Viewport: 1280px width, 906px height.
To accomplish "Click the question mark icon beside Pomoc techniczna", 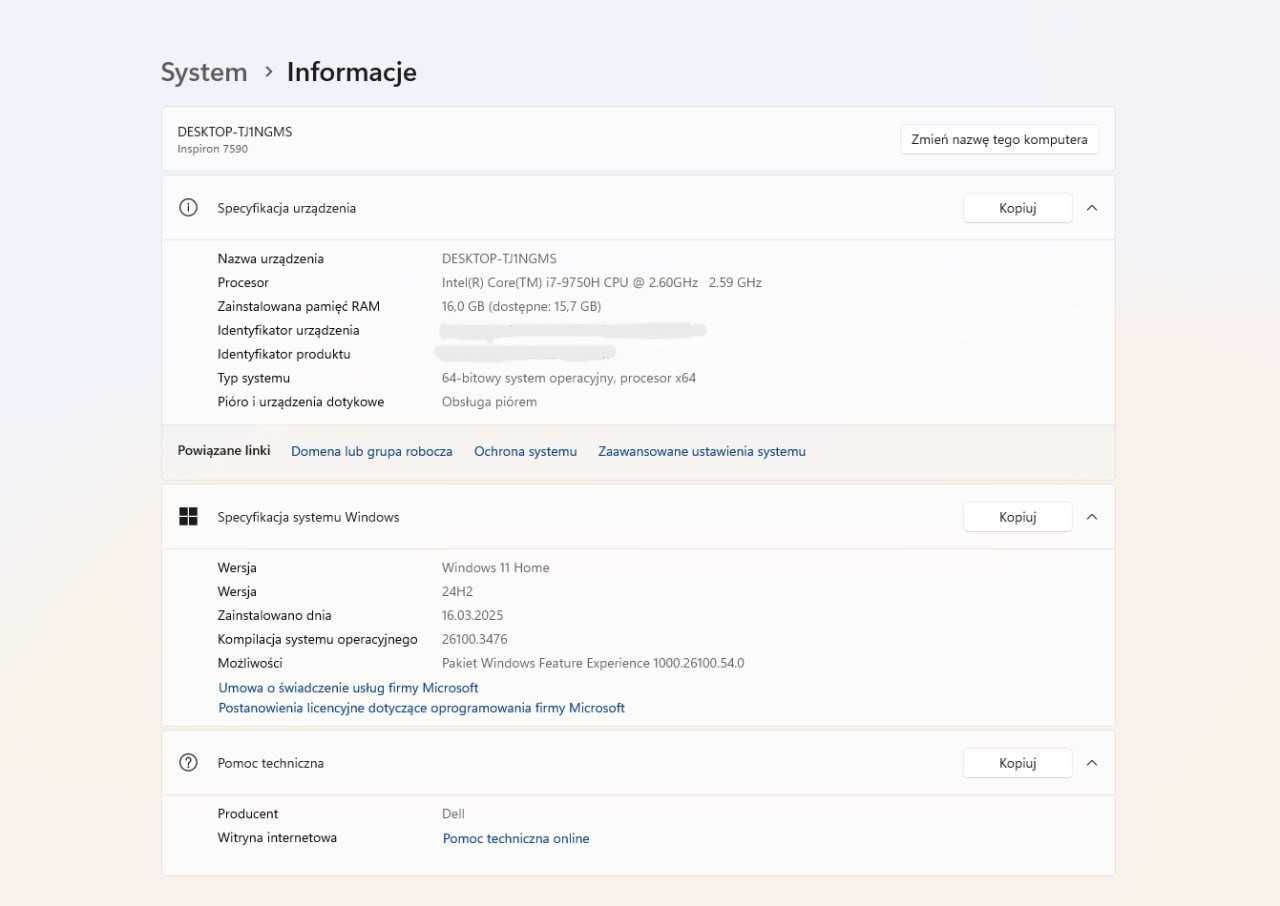I will pyautogui.click(x=188, y=763).
